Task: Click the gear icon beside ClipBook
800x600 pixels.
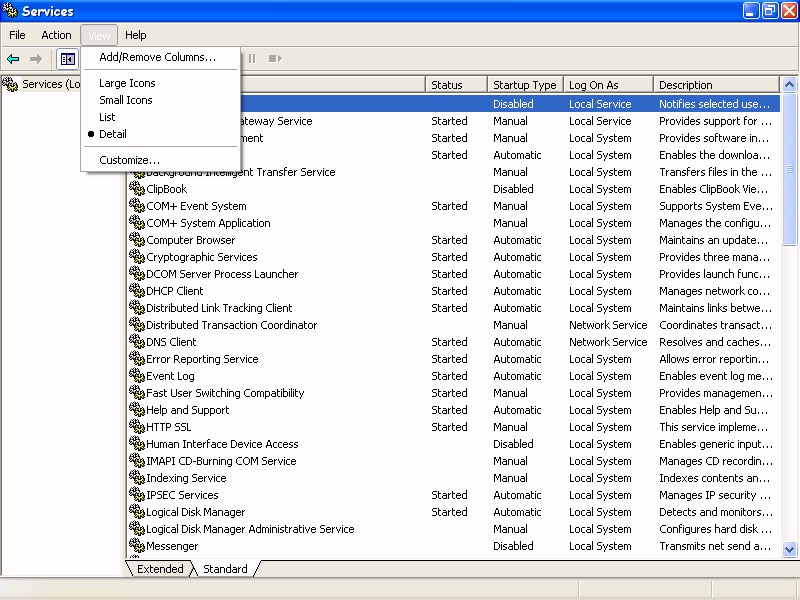Action: 137,189
